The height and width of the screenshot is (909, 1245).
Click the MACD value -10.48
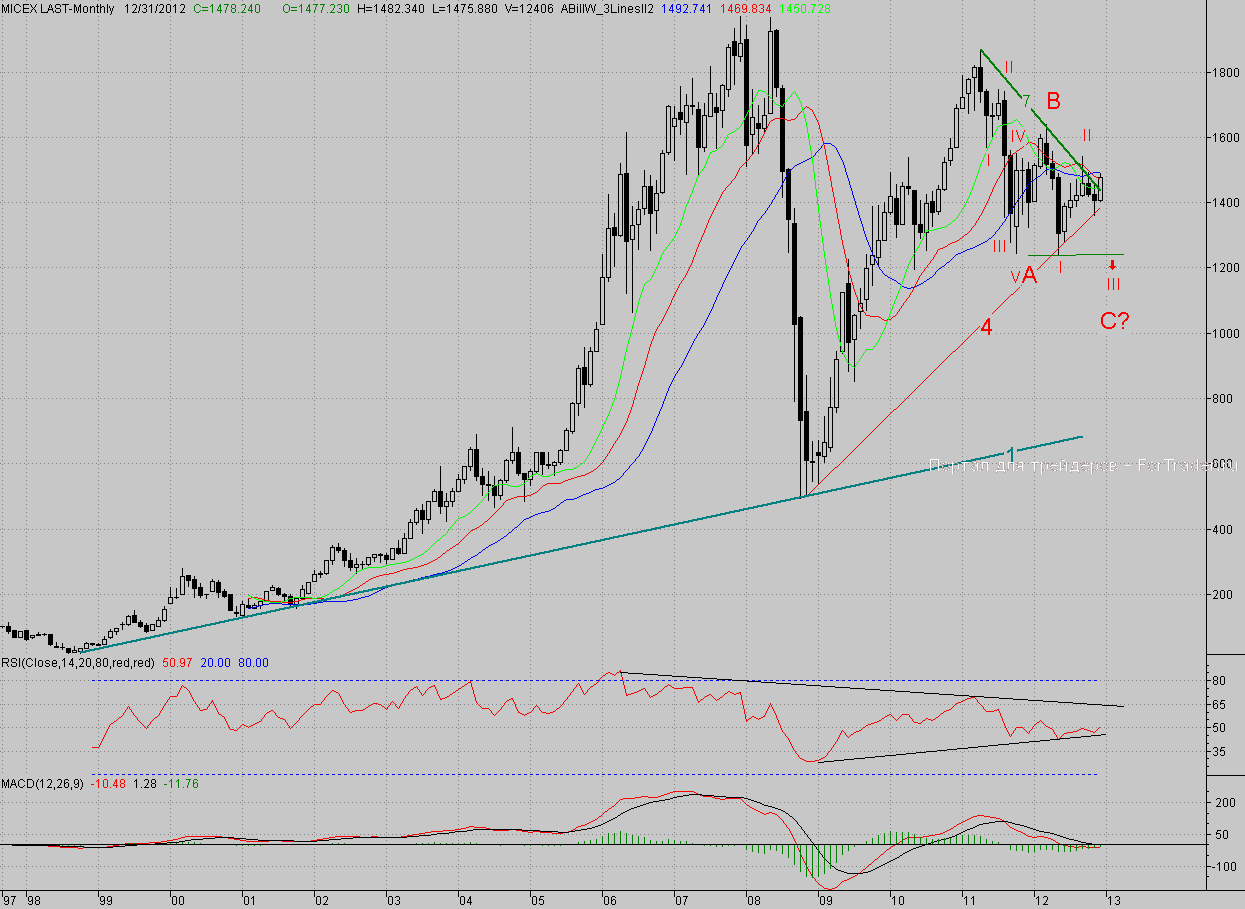108,783
